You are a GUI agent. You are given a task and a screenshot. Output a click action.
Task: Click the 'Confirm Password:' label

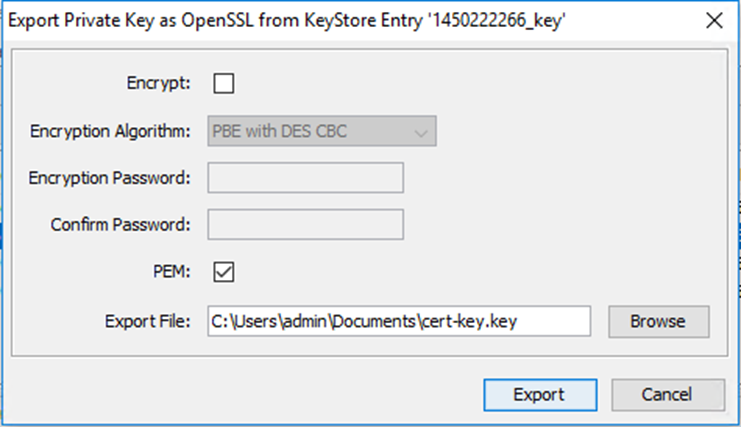(x=120, y=225)
